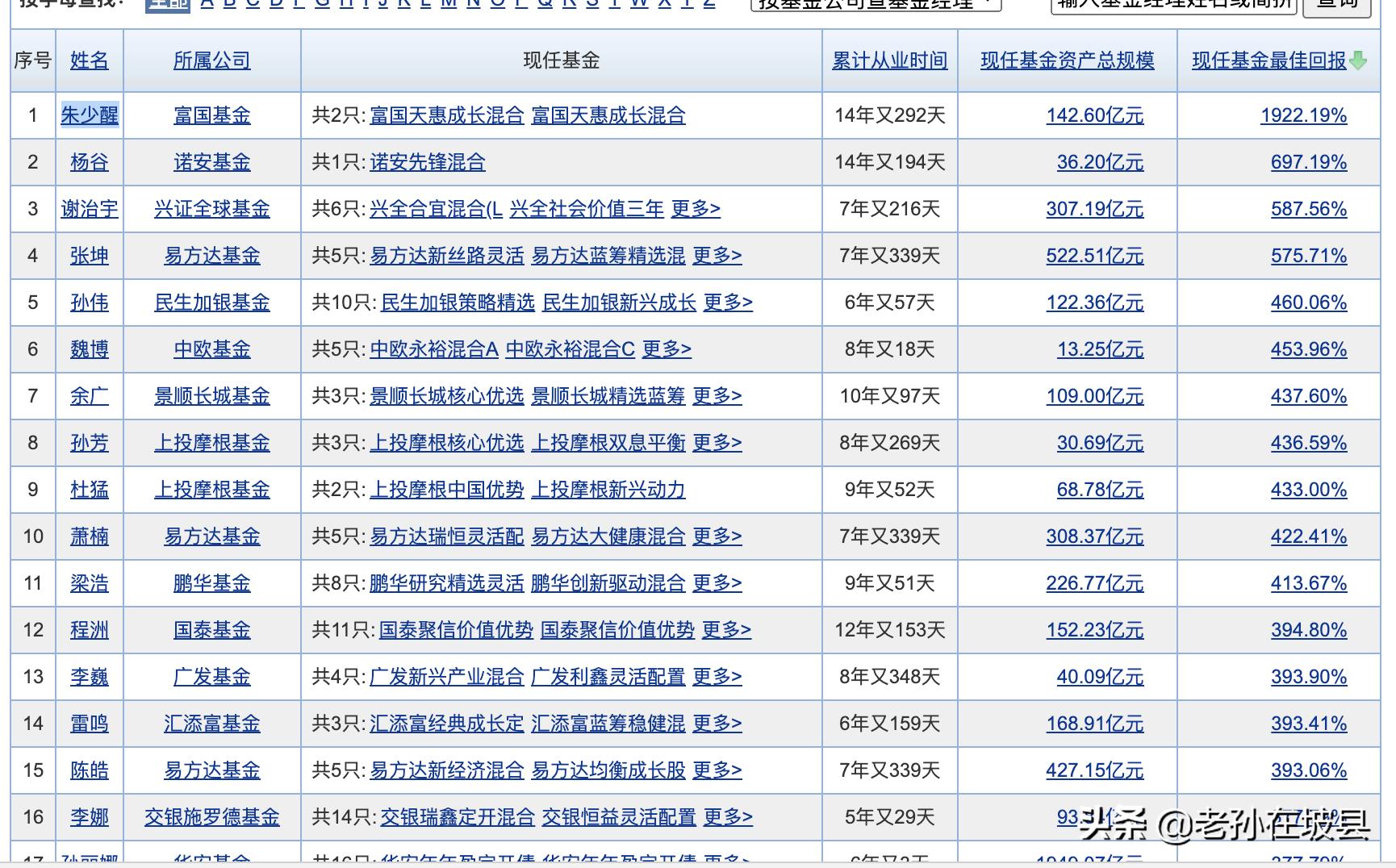Sort table by 姓名 column

click(x=89, y=61)
